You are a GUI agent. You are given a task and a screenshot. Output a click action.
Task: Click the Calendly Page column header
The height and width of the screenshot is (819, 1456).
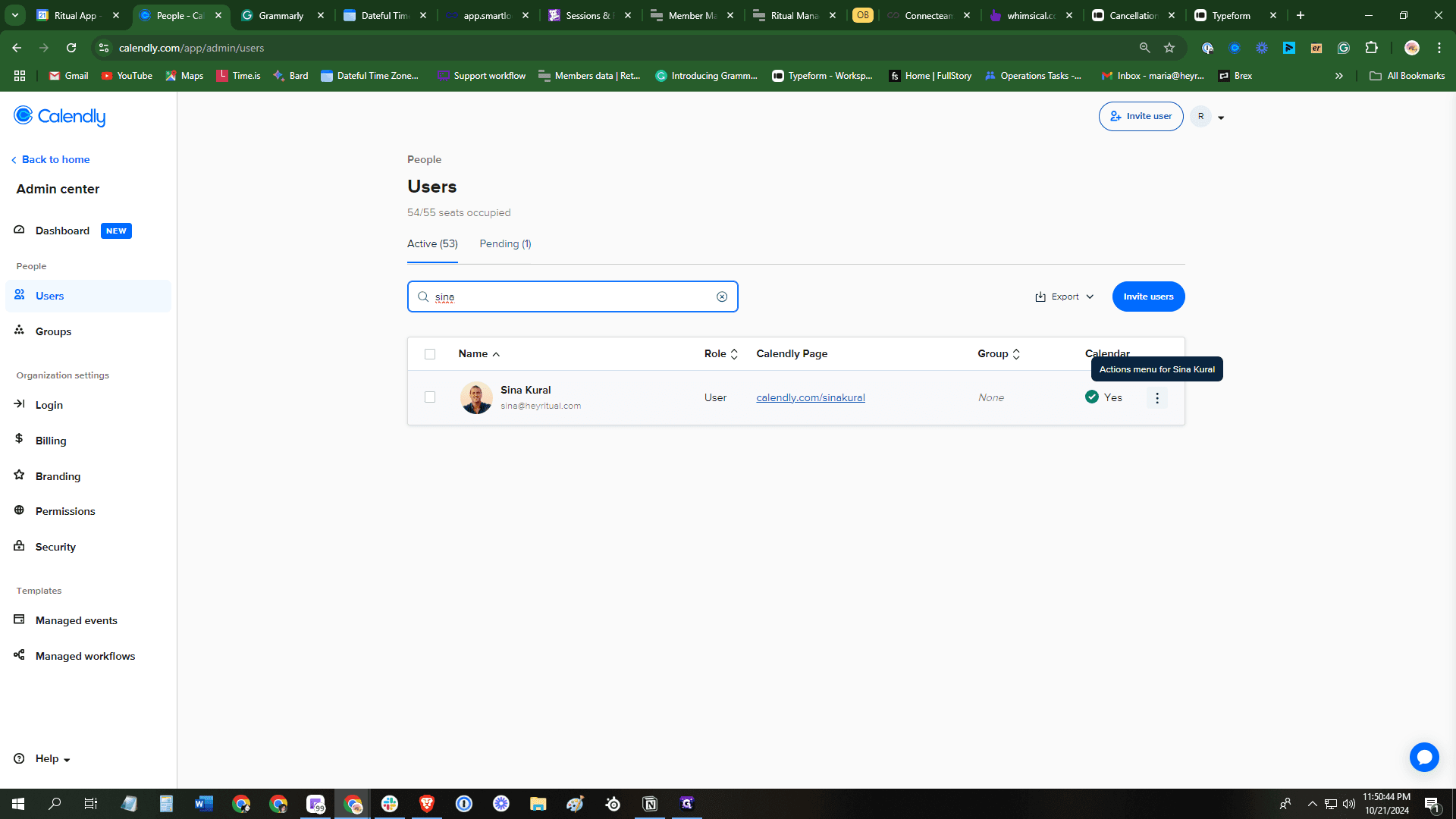(x=792, y=354)
